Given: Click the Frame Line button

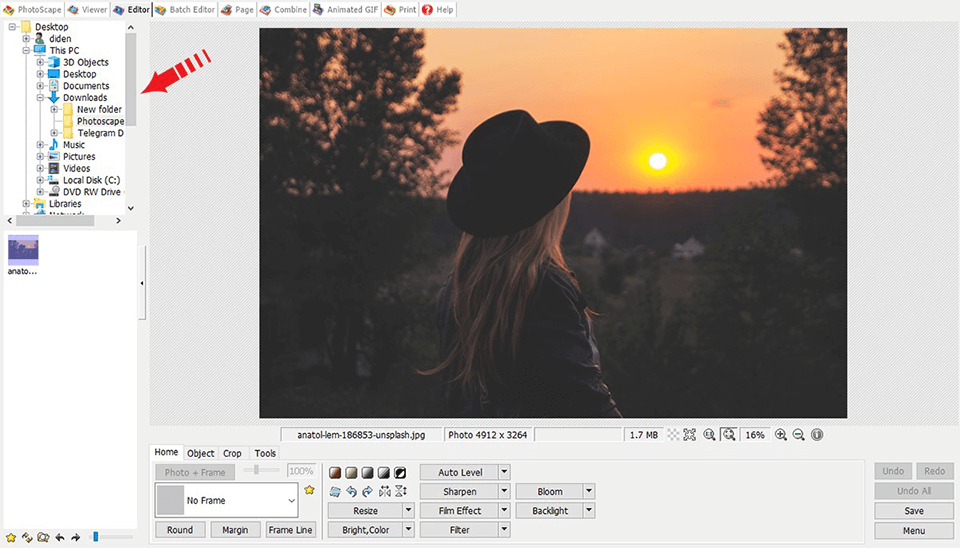Looking at the screenshot, I should point(290,530).
